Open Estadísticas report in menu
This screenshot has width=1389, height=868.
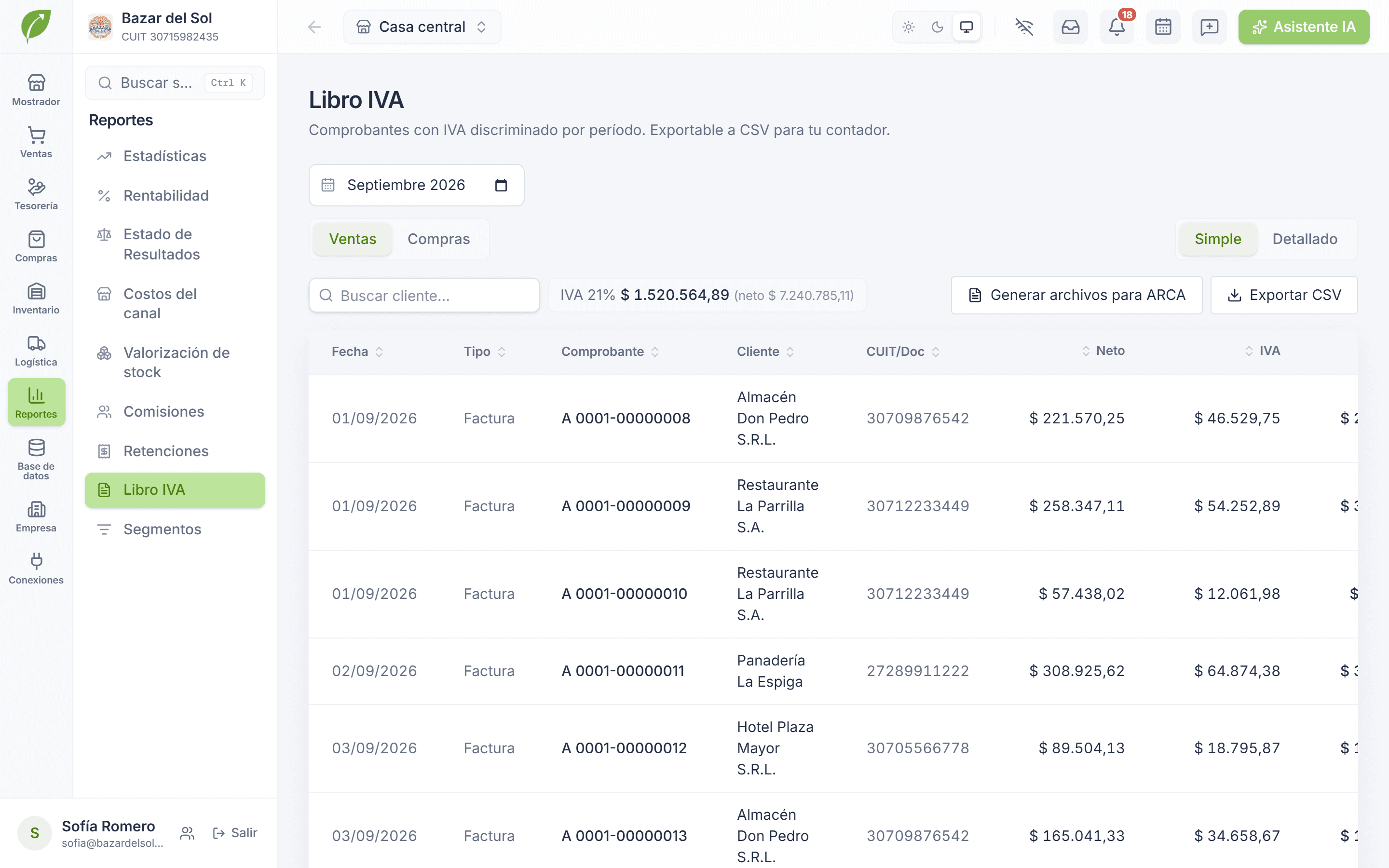175,156
